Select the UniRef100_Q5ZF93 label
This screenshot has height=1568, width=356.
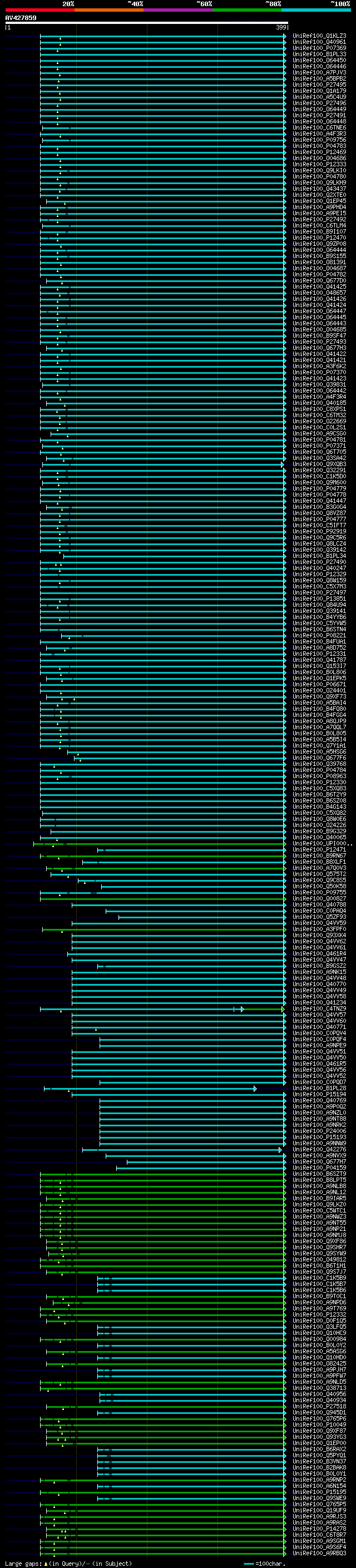tap(319, 917)
